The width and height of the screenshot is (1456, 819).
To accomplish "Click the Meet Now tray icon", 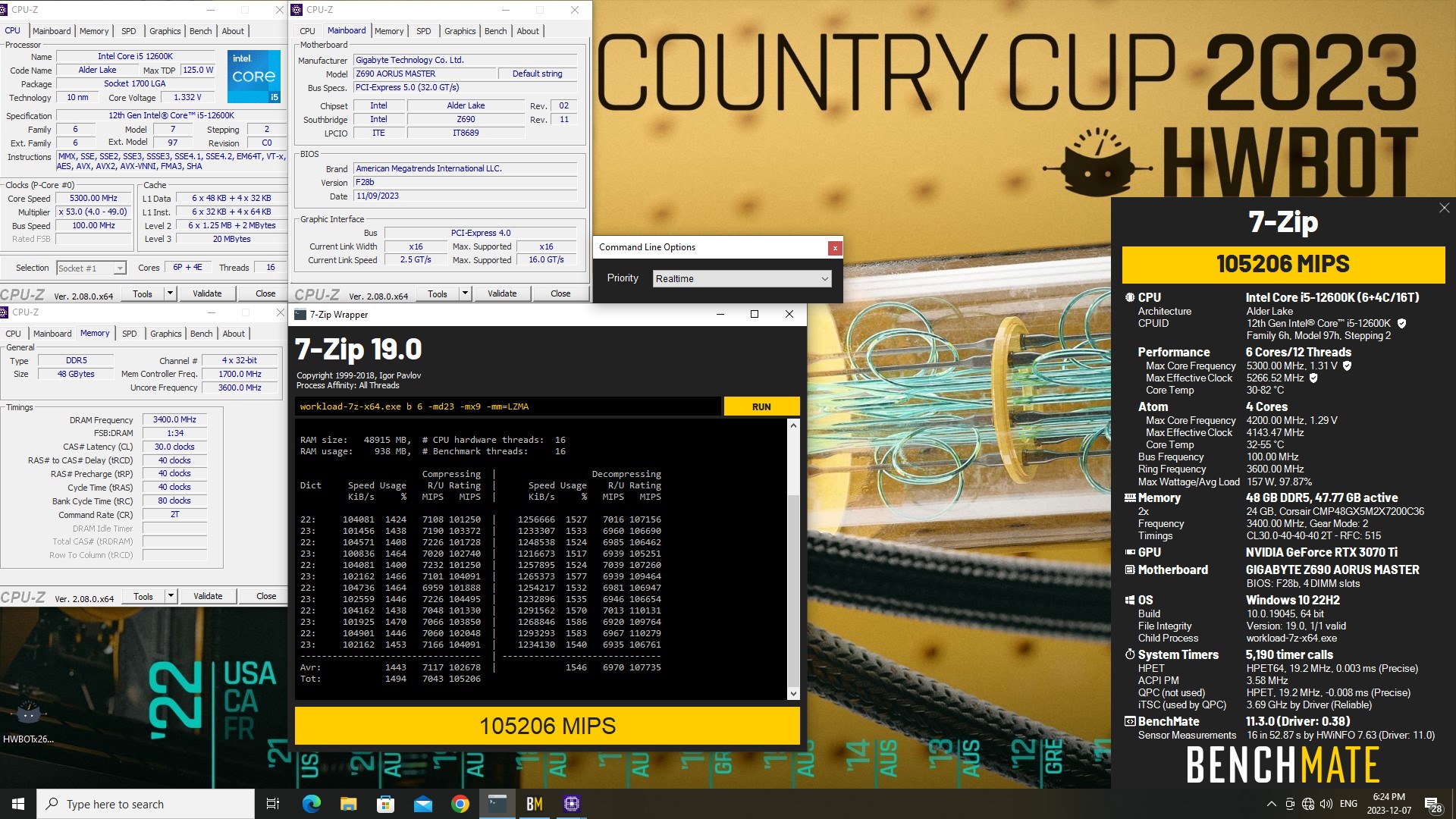I will tap(1290, 804).
